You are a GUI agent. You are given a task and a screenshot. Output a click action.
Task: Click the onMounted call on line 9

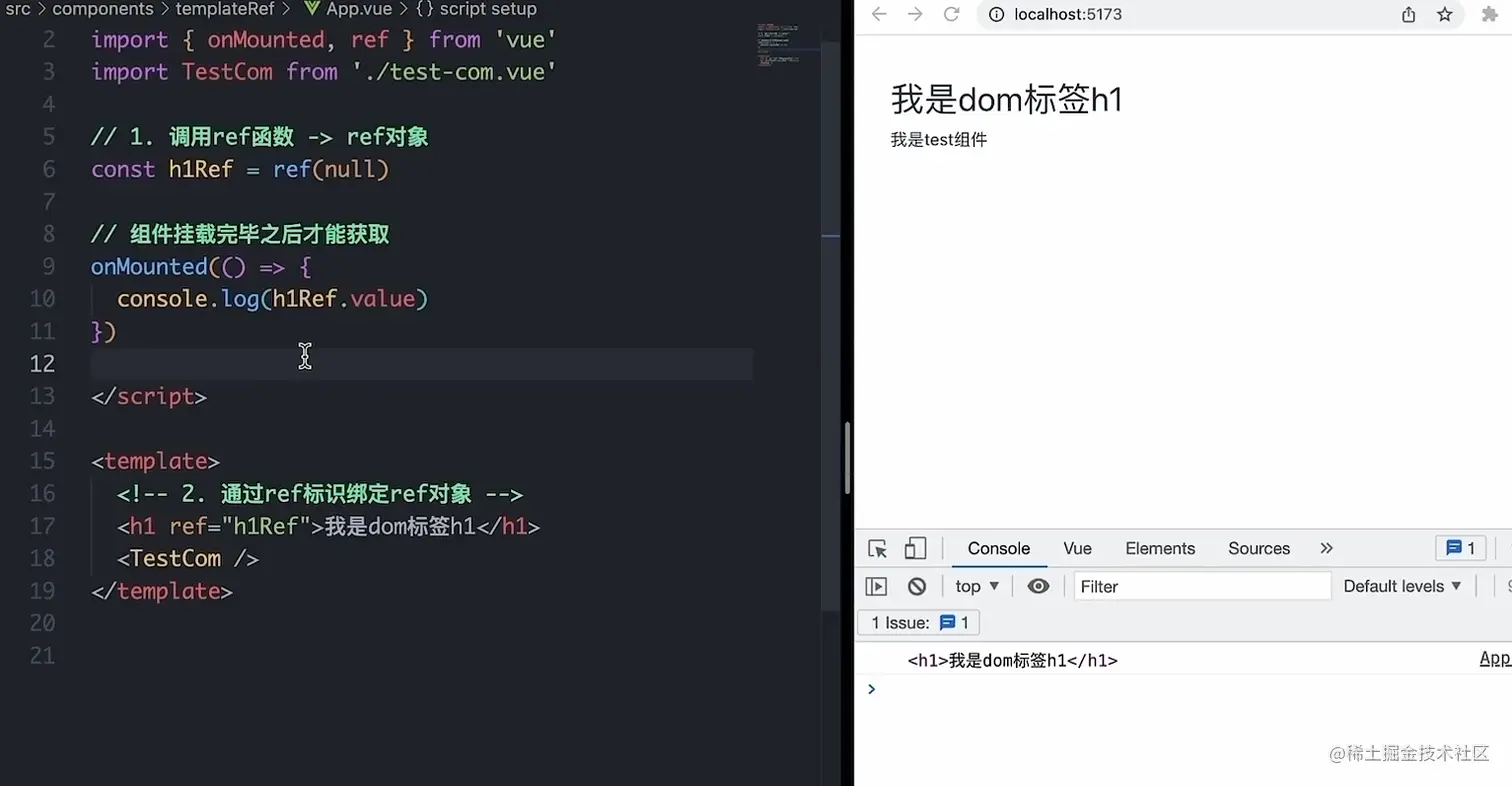tap(148, 267)
